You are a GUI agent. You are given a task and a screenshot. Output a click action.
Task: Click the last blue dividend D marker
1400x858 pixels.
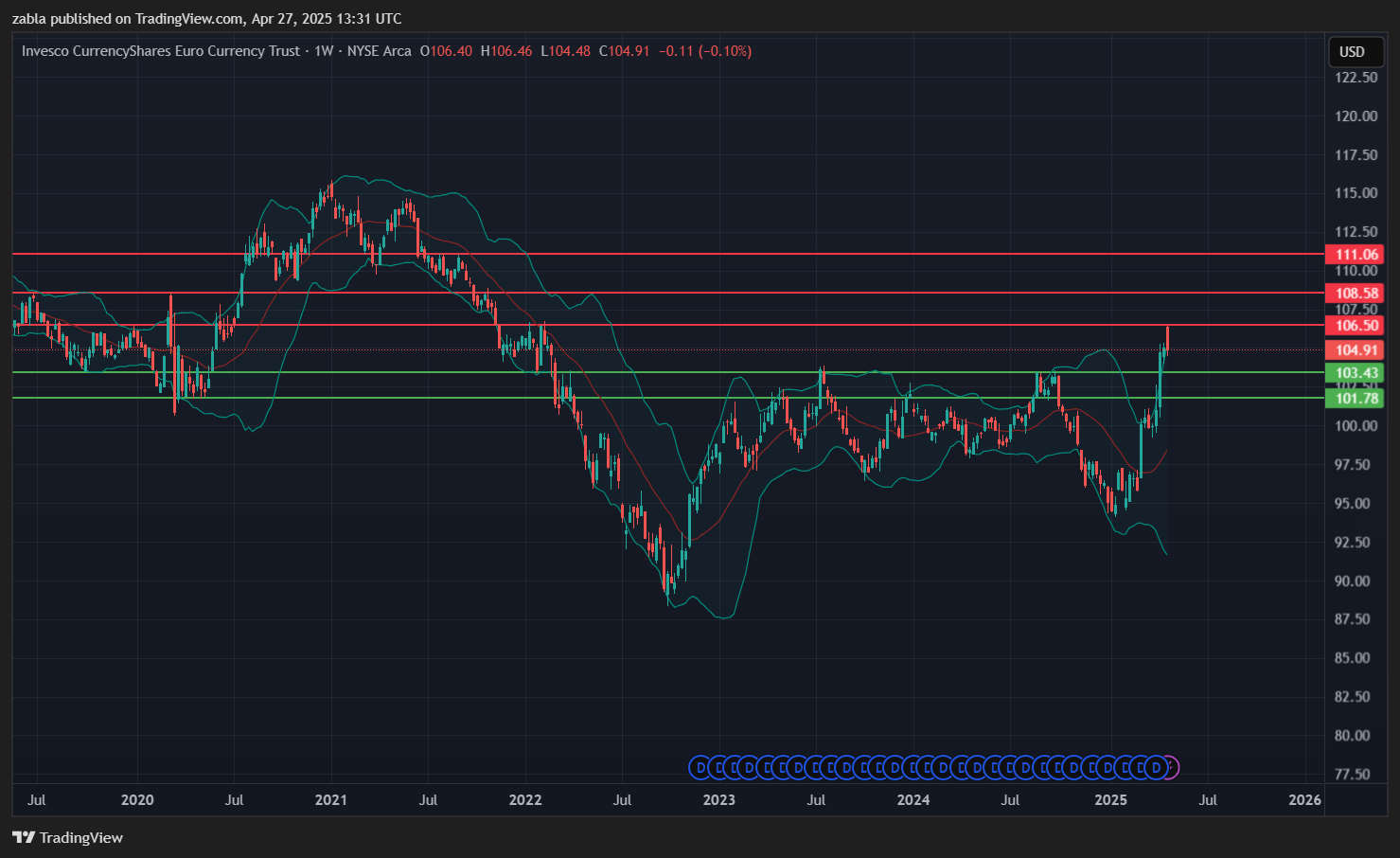1155,767
